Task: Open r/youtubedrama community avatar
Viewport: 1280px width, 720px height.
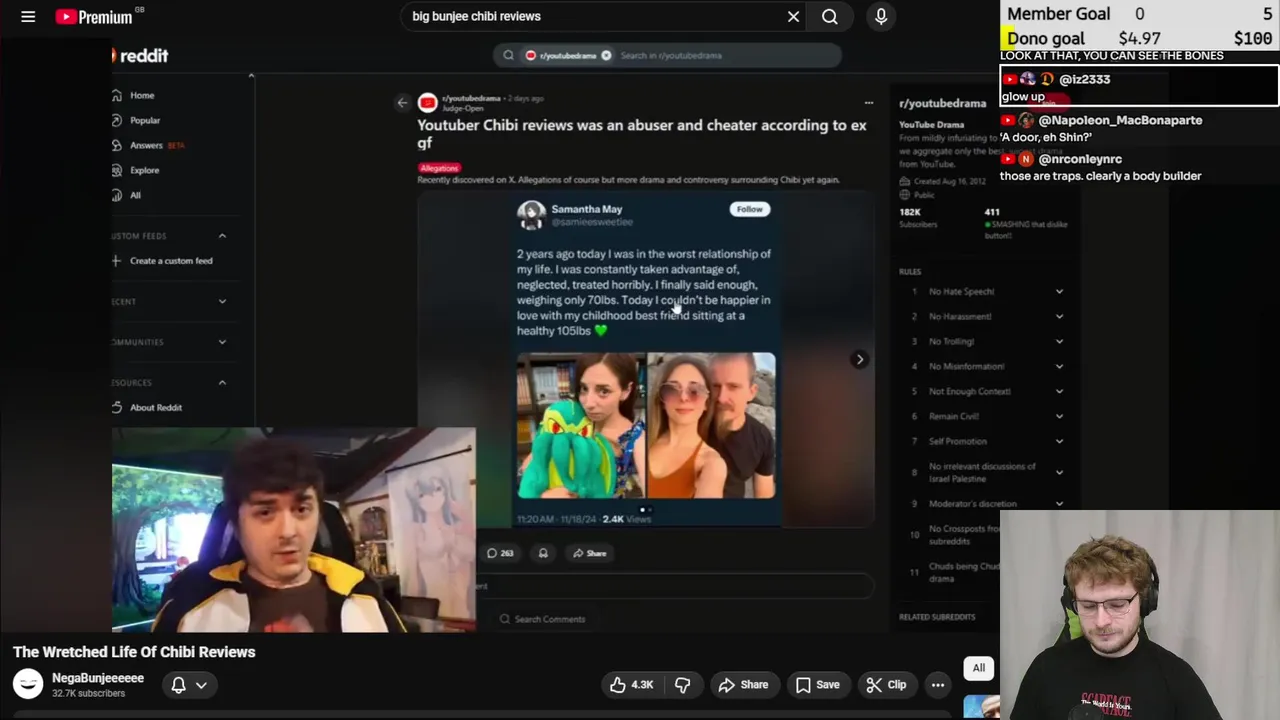Action: coord(427,102)
